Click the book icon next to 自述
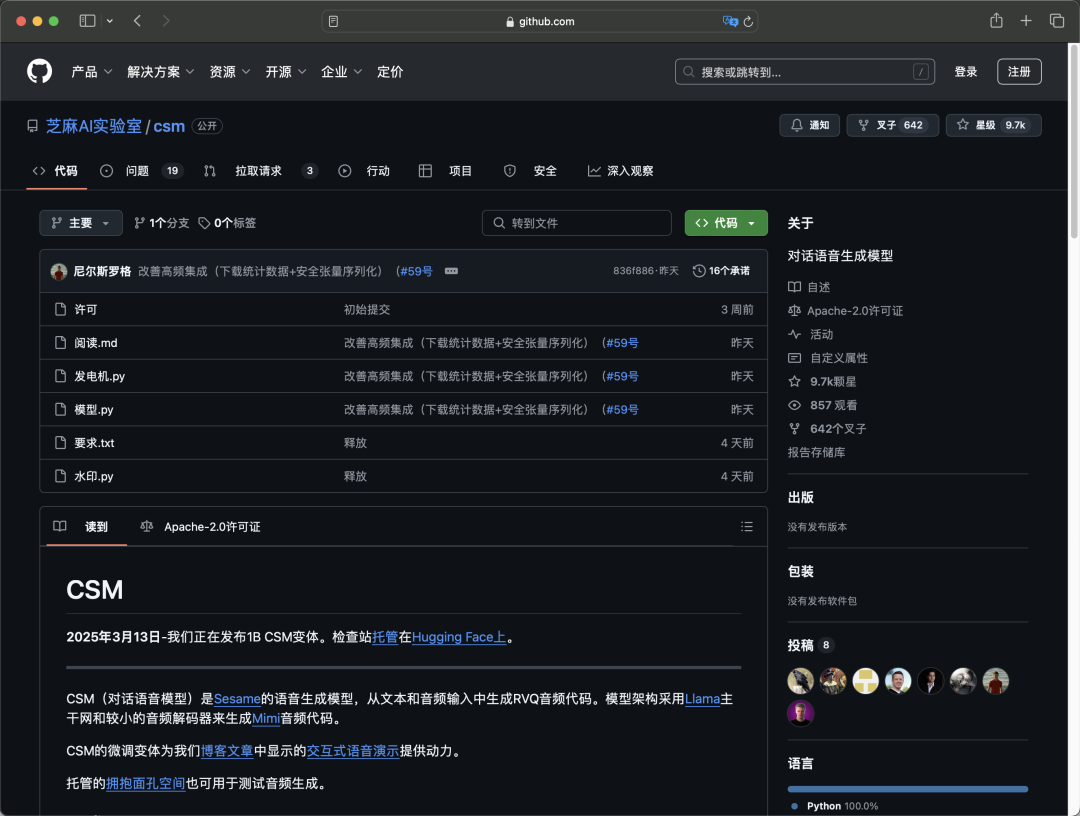The height and width of the screenshot is (816, 1080). pos(794,287)
